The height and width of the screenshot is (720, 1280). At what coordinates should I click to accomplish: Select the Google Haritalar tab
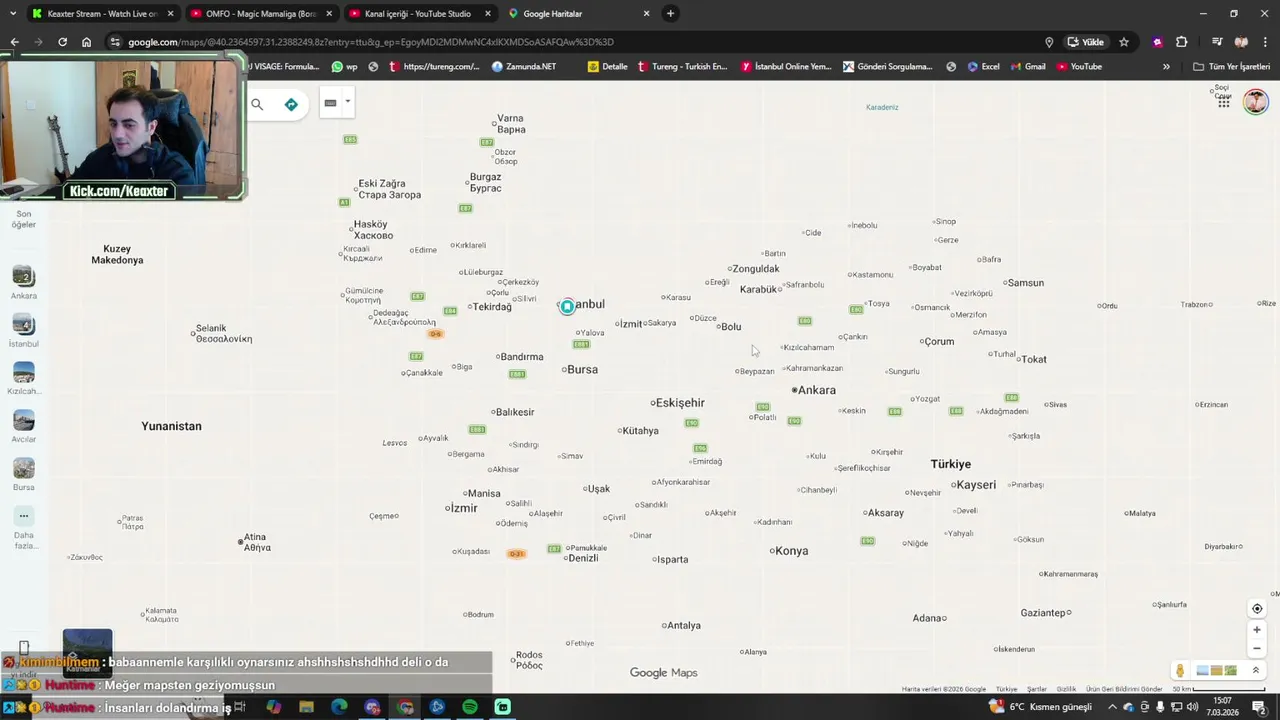579,14
